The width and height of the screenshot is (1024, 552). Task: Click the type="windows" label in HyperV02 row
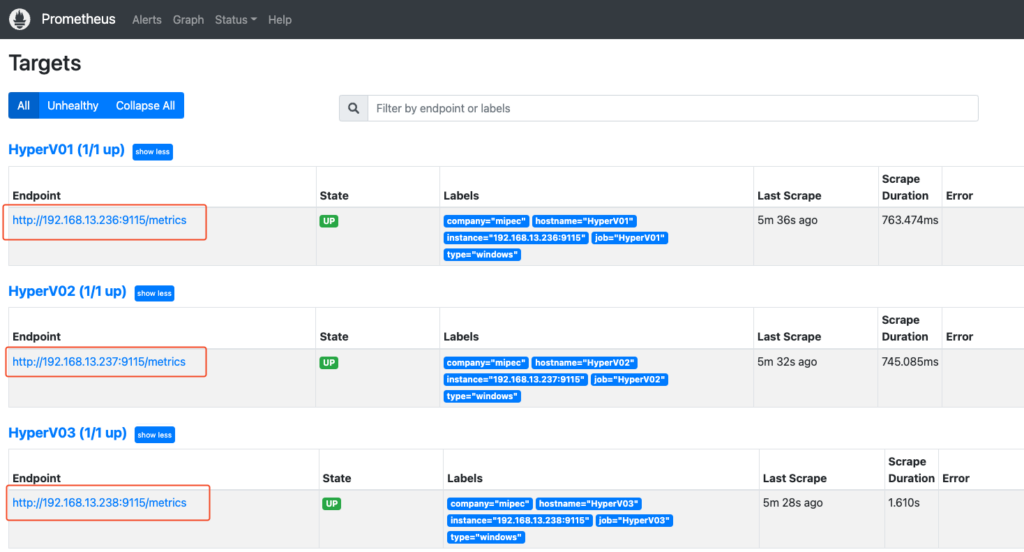pos(482,397)
